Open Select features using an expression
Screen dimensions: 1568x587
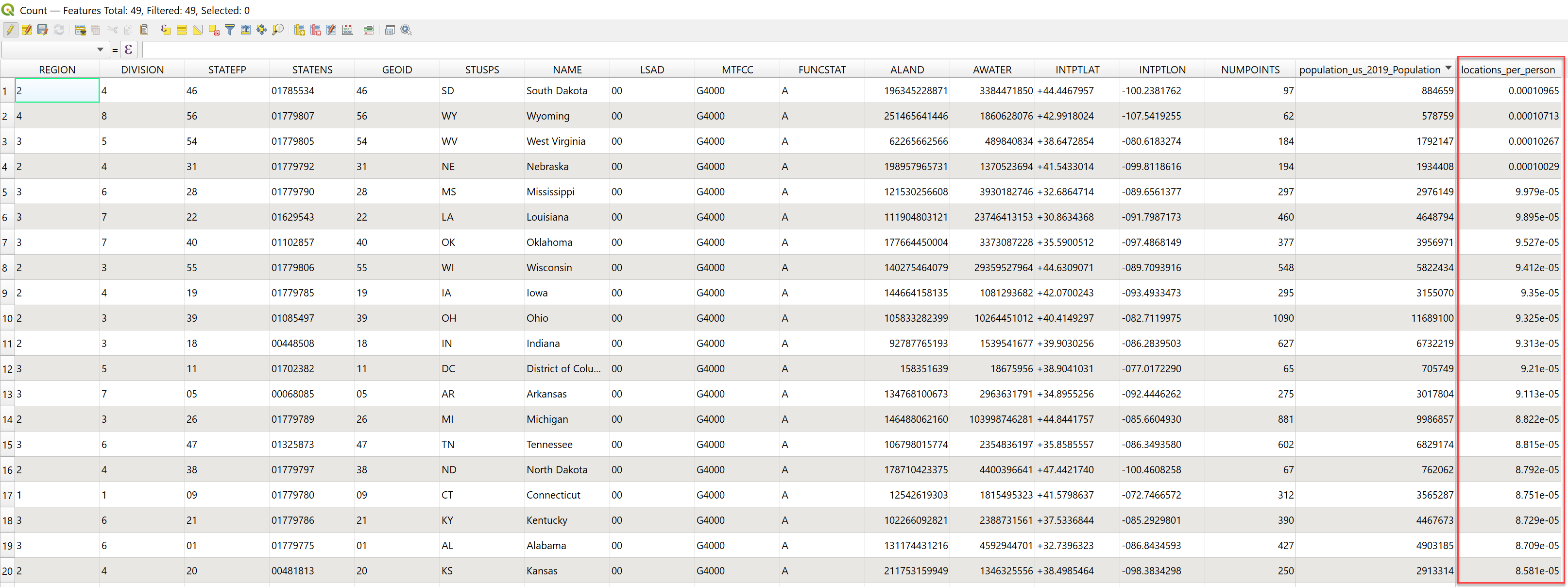click(x=166, y=30)
